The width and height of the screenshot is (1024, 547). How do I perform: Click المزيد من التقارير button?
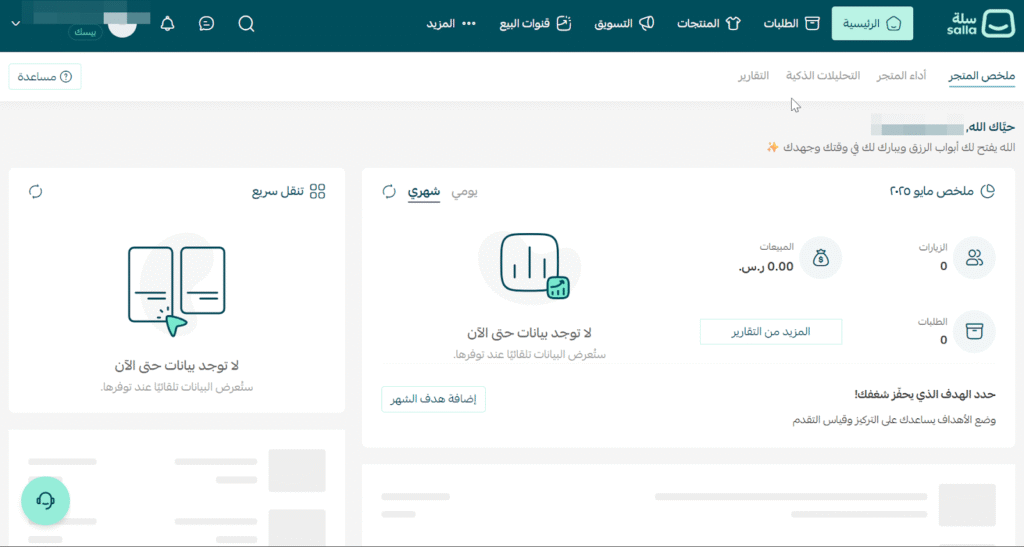click(x=770, y=331)
